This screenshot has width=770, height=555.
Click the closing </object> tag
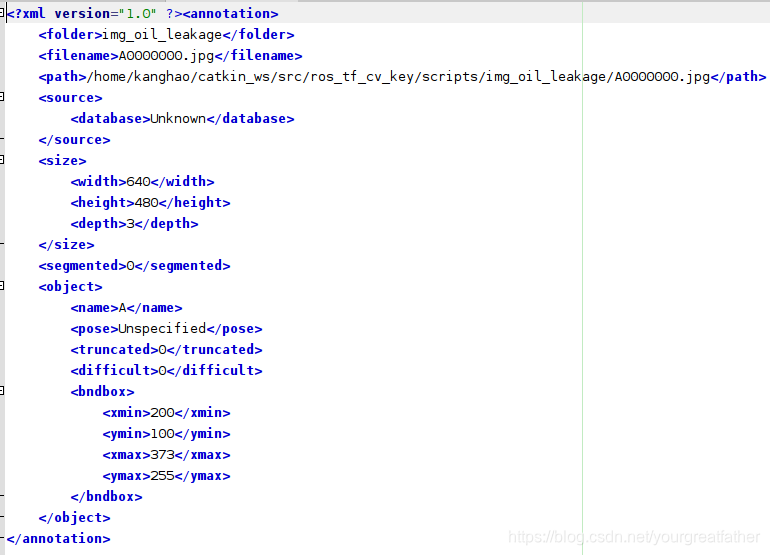click(x=74, y=518)
